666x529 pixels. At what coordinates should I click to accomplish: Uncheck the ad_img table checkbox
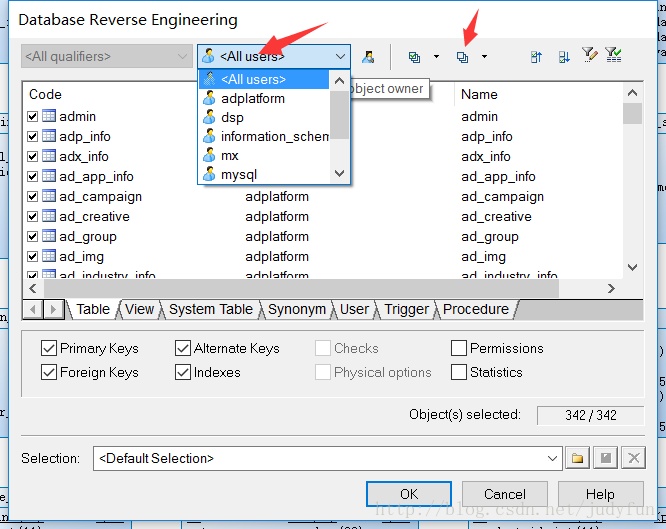tap(33, 256)
